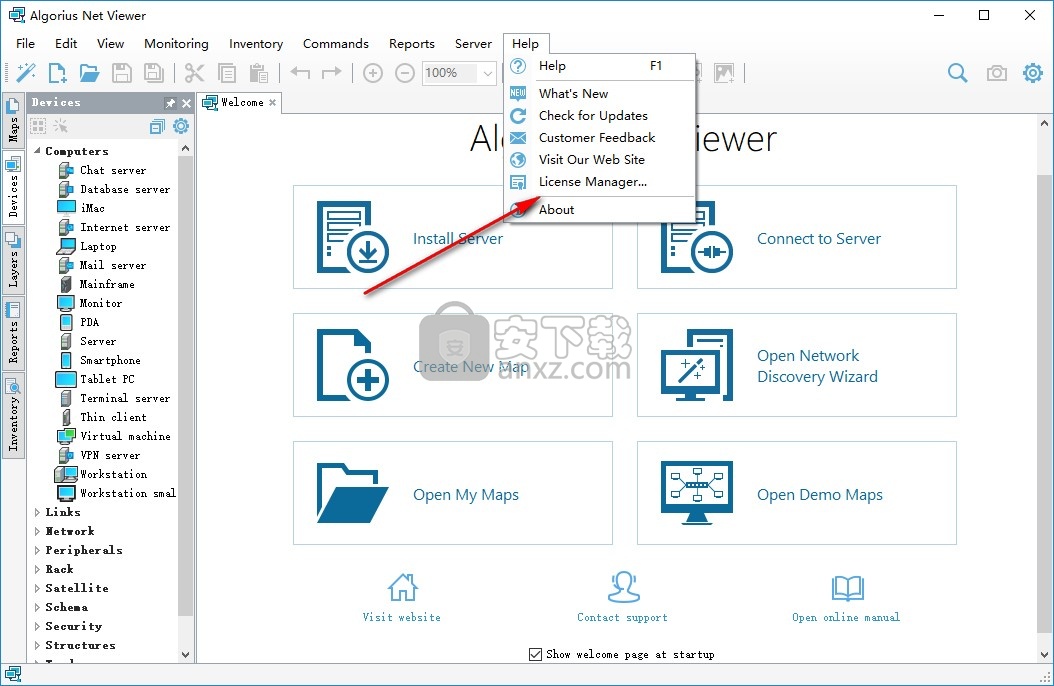The height and width of the screenshot is (686, 1054).
Task: Undo the last action with left arrow
Action: tap(300, 73)
